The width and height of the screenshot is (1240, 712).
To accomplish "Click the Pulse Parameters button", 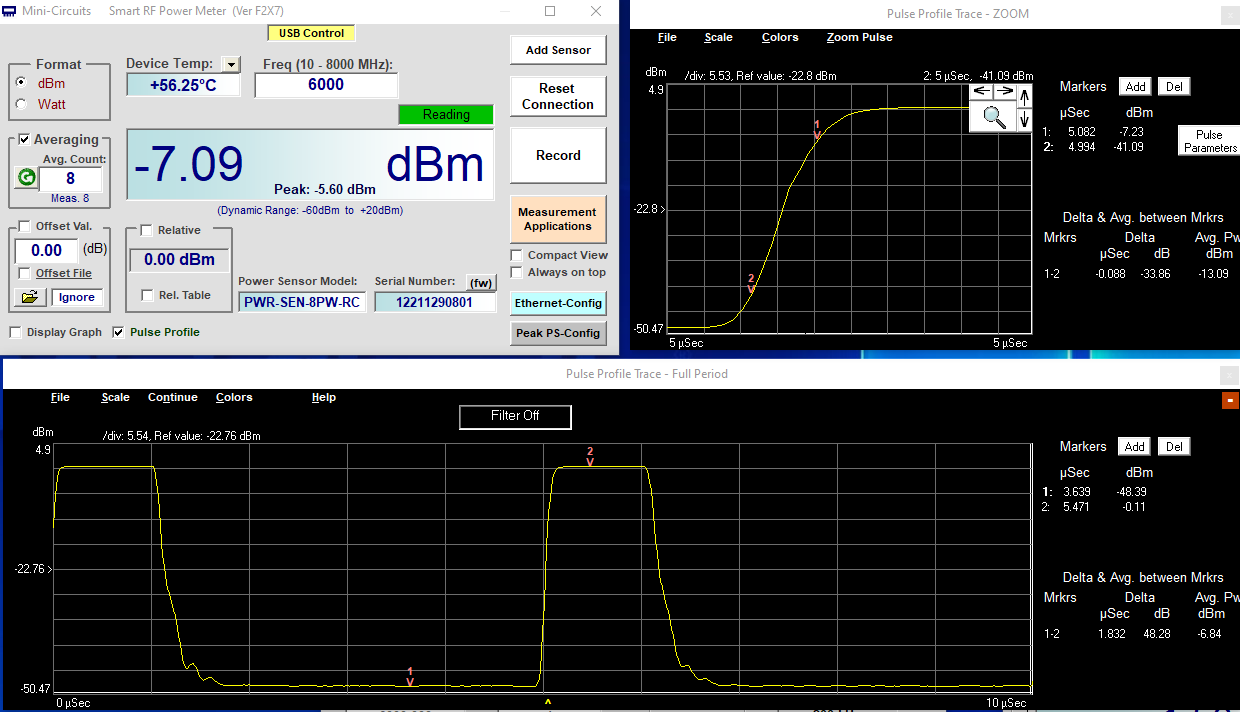I will [1209, 141].
